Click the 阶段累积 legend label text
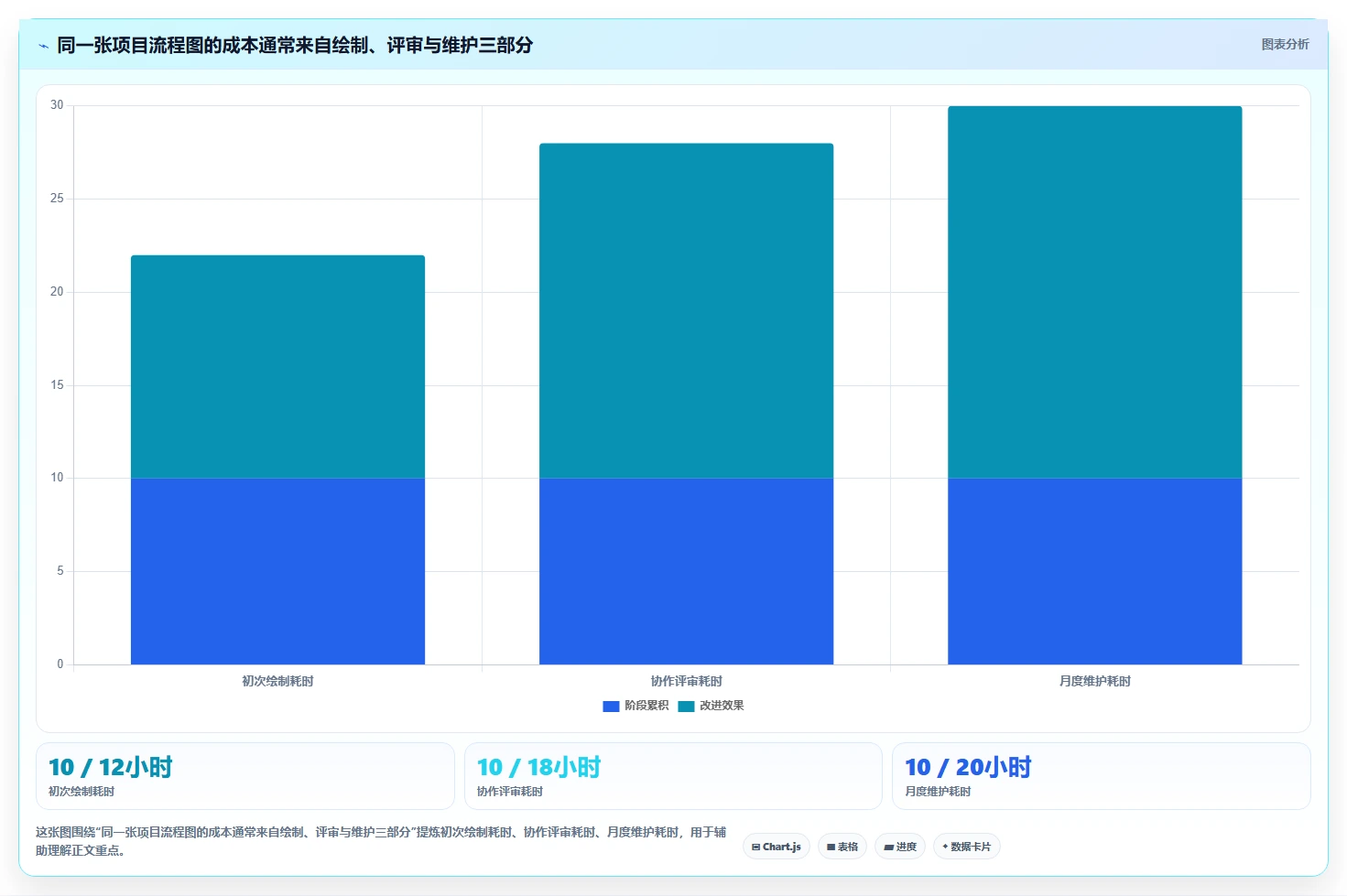 (x=646, y=706)
